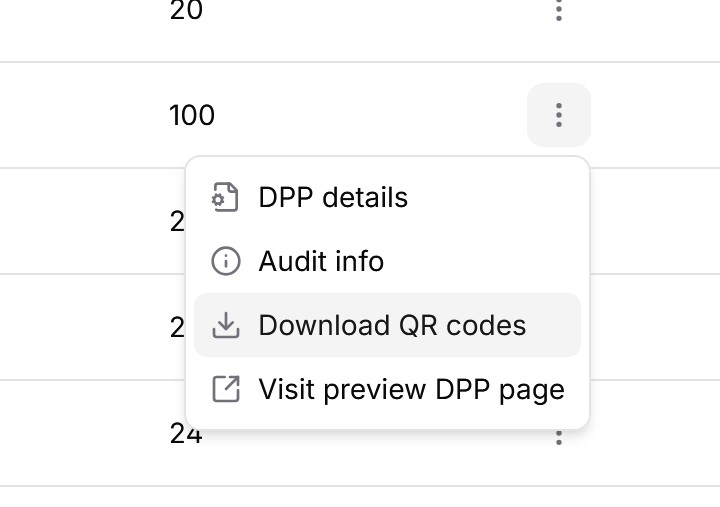This screenshot has height=507, width=720.
Task: Click the external link icon
Action: tap(226, 389)
